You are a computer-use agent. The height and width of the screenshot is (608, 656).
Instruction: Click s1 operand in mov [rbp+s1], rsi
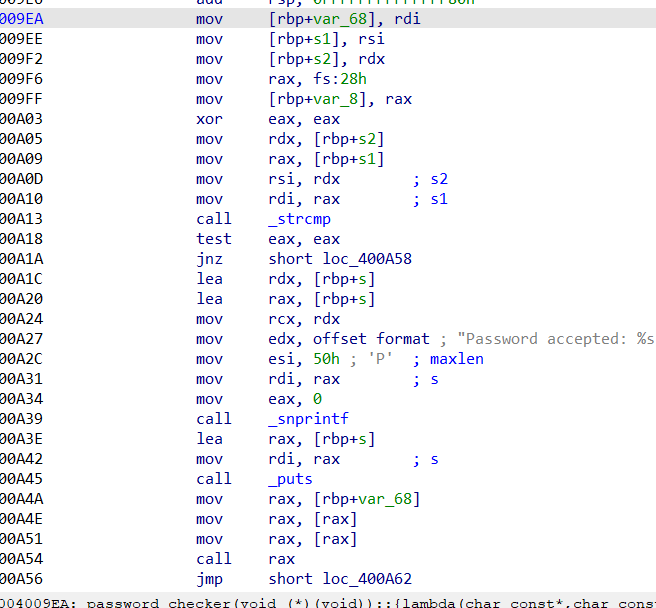pos(322,39)
